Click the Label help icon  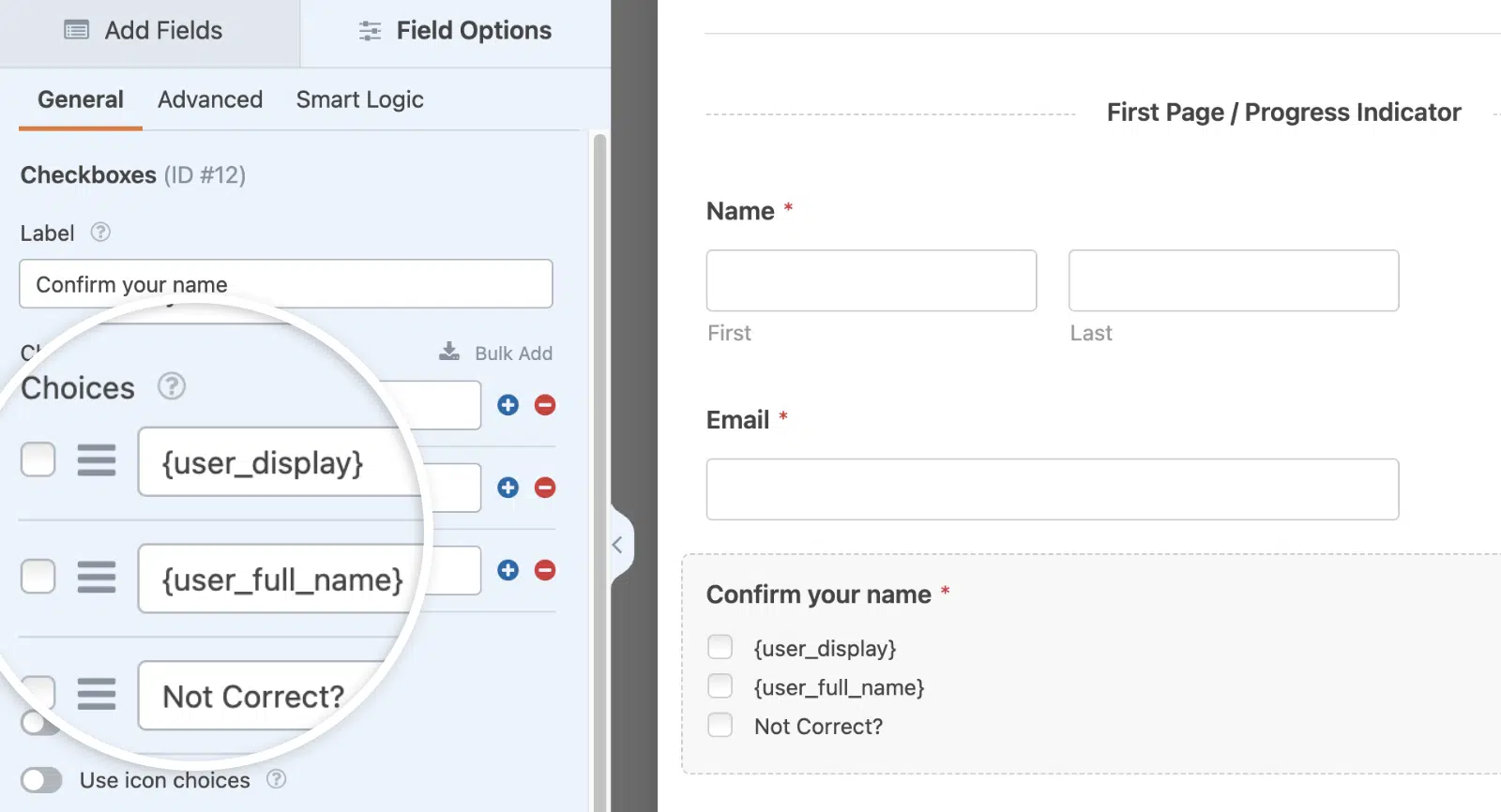click(100, 233)
